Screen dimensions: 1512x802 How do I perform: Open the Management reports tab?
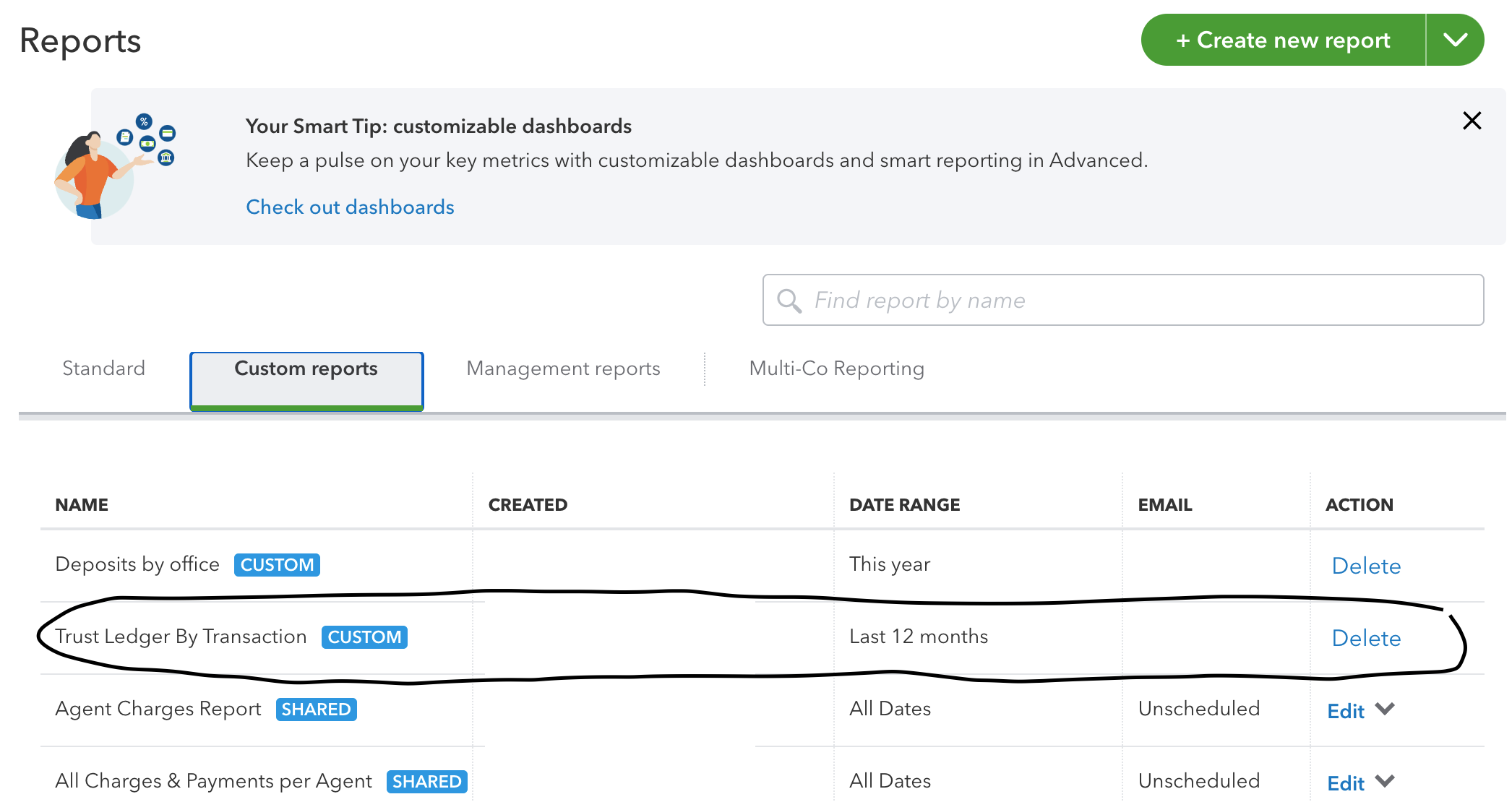pyautogui.click(x=563, y=368)
